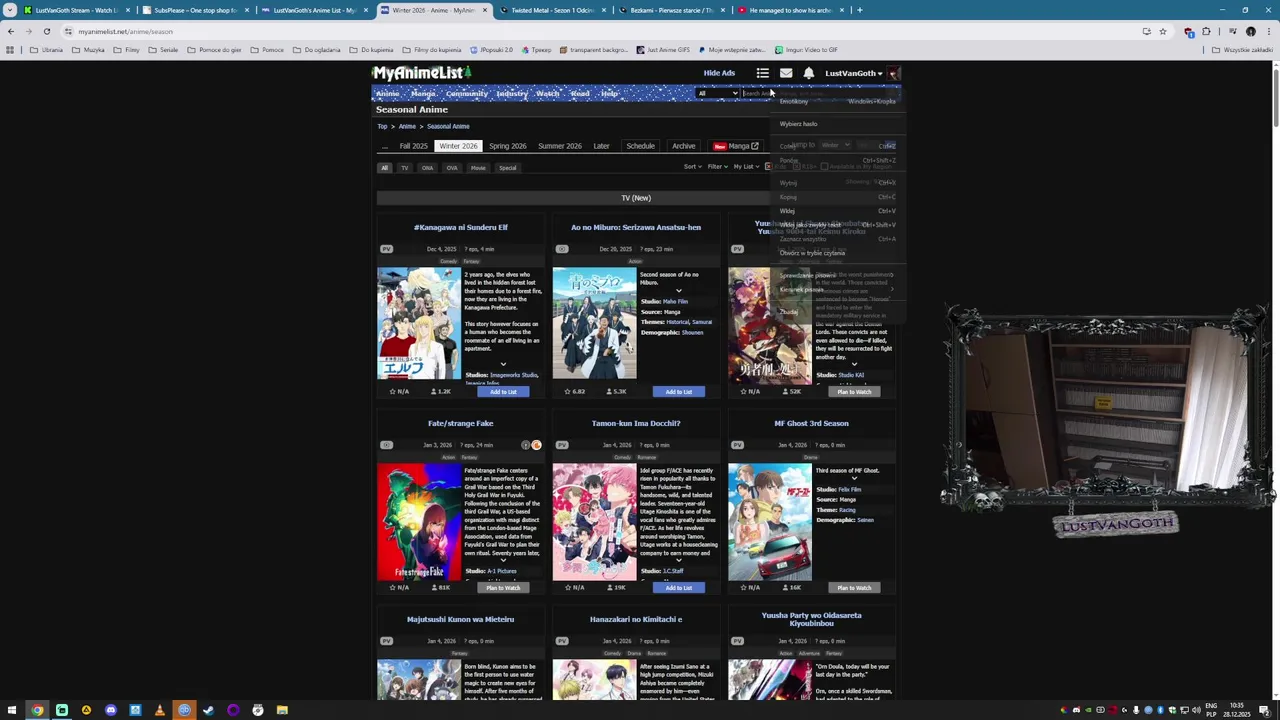Expand synopsis arrow on #Kanagawa ni Sunderu Elf
The image size is (1280, 720).
coord(503,364)
